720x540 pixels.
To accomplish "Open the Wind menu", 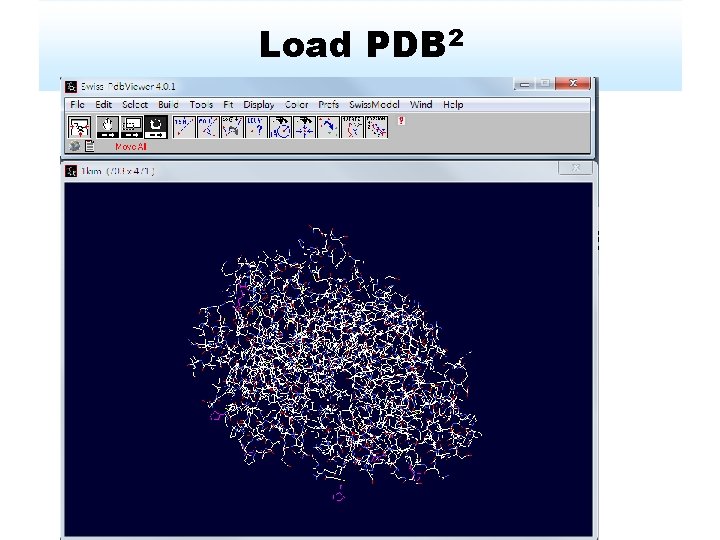I will tap(421, 105).
